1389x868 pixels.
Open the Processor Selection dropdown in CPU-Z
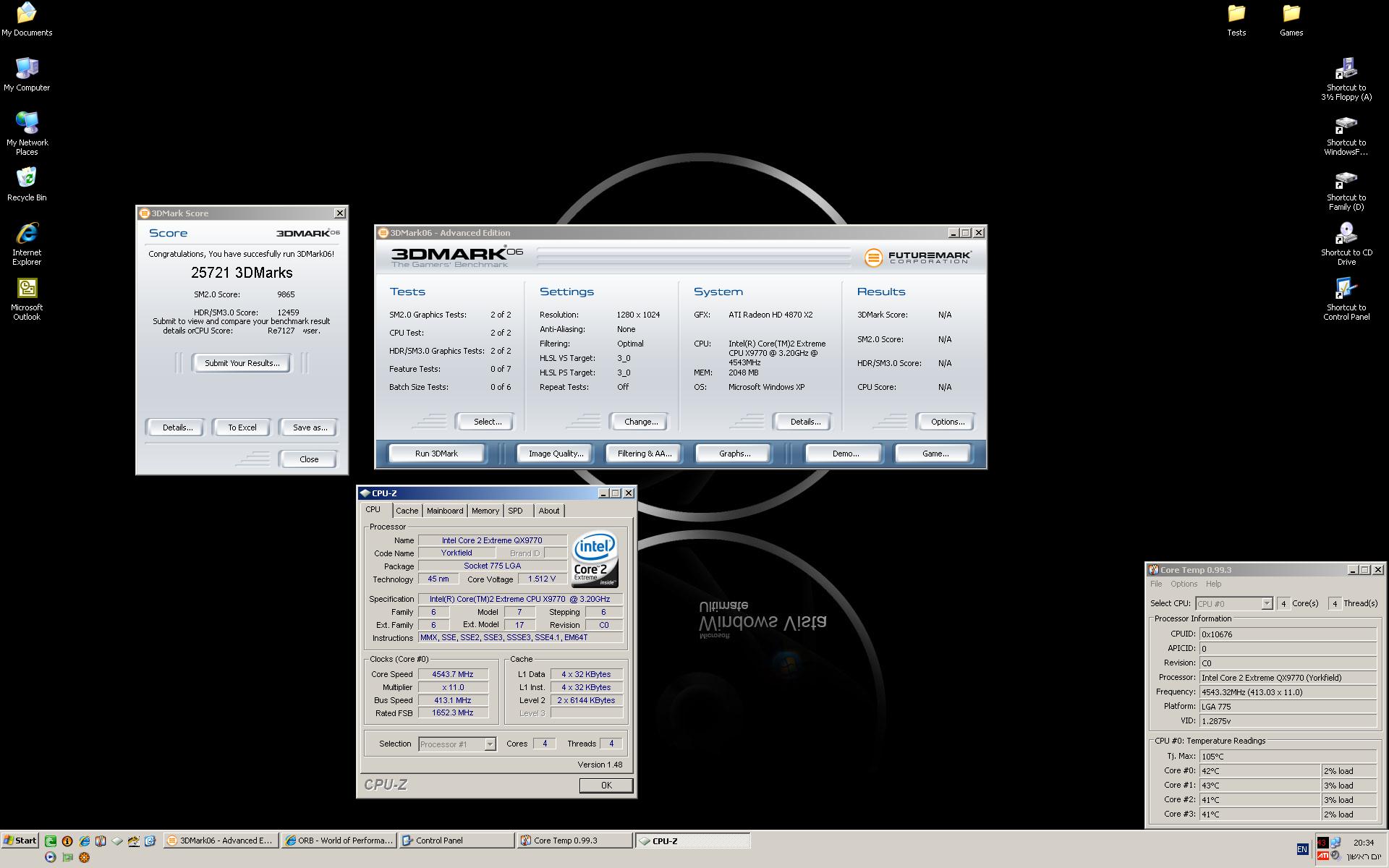457,744
